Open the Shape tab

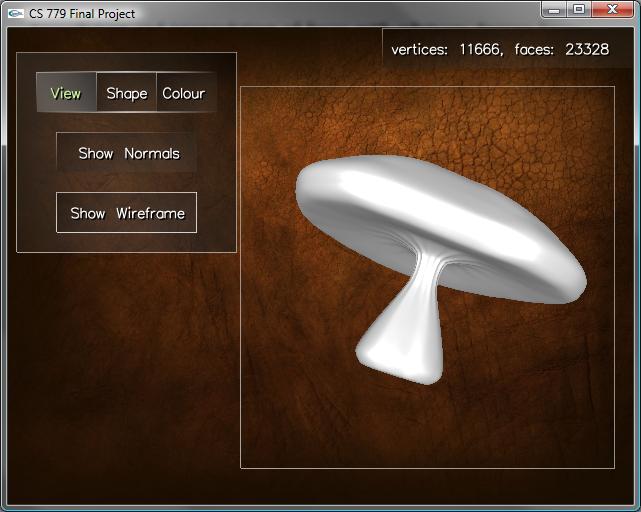126,93
